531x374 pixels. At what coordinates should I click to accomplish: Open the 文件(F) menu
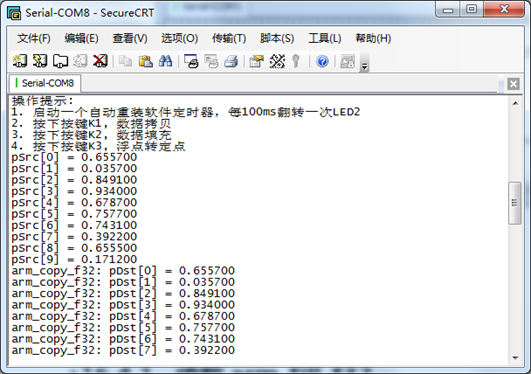point(34,38)
